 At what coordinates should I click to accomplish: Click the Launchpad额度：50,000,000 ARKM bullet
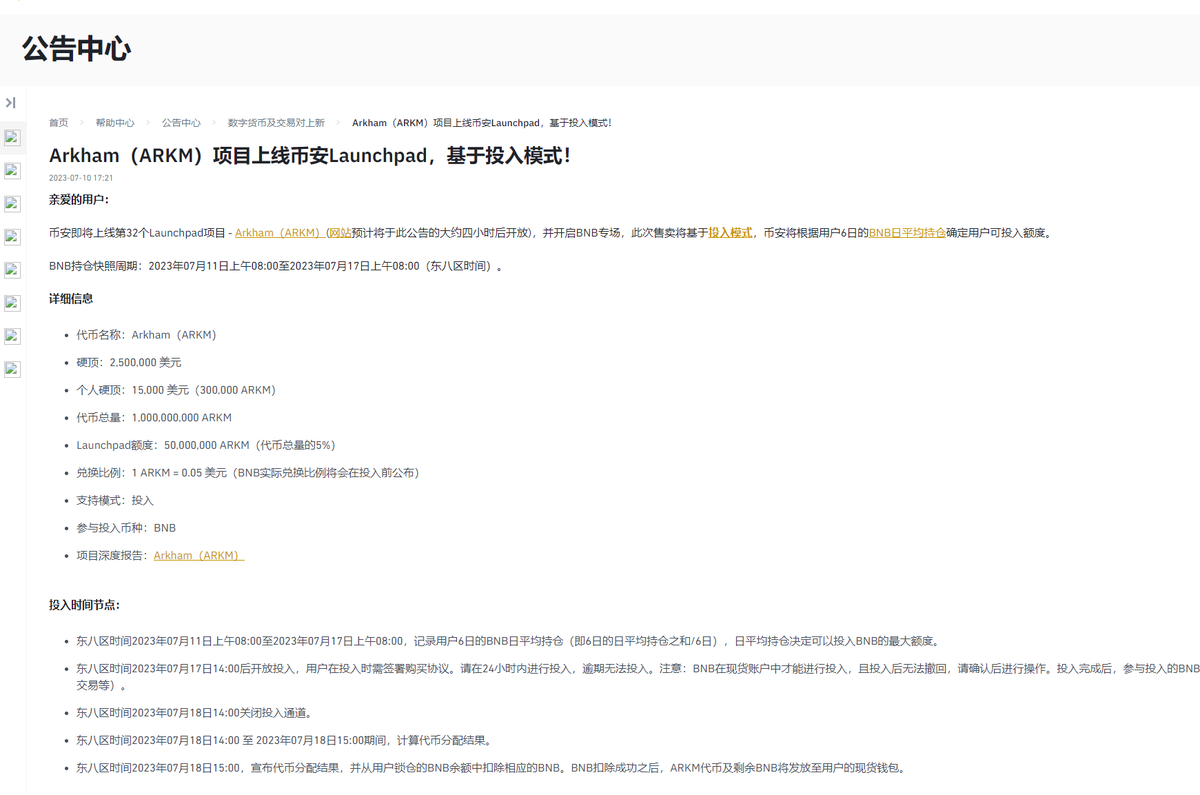[x=205, y=445]
